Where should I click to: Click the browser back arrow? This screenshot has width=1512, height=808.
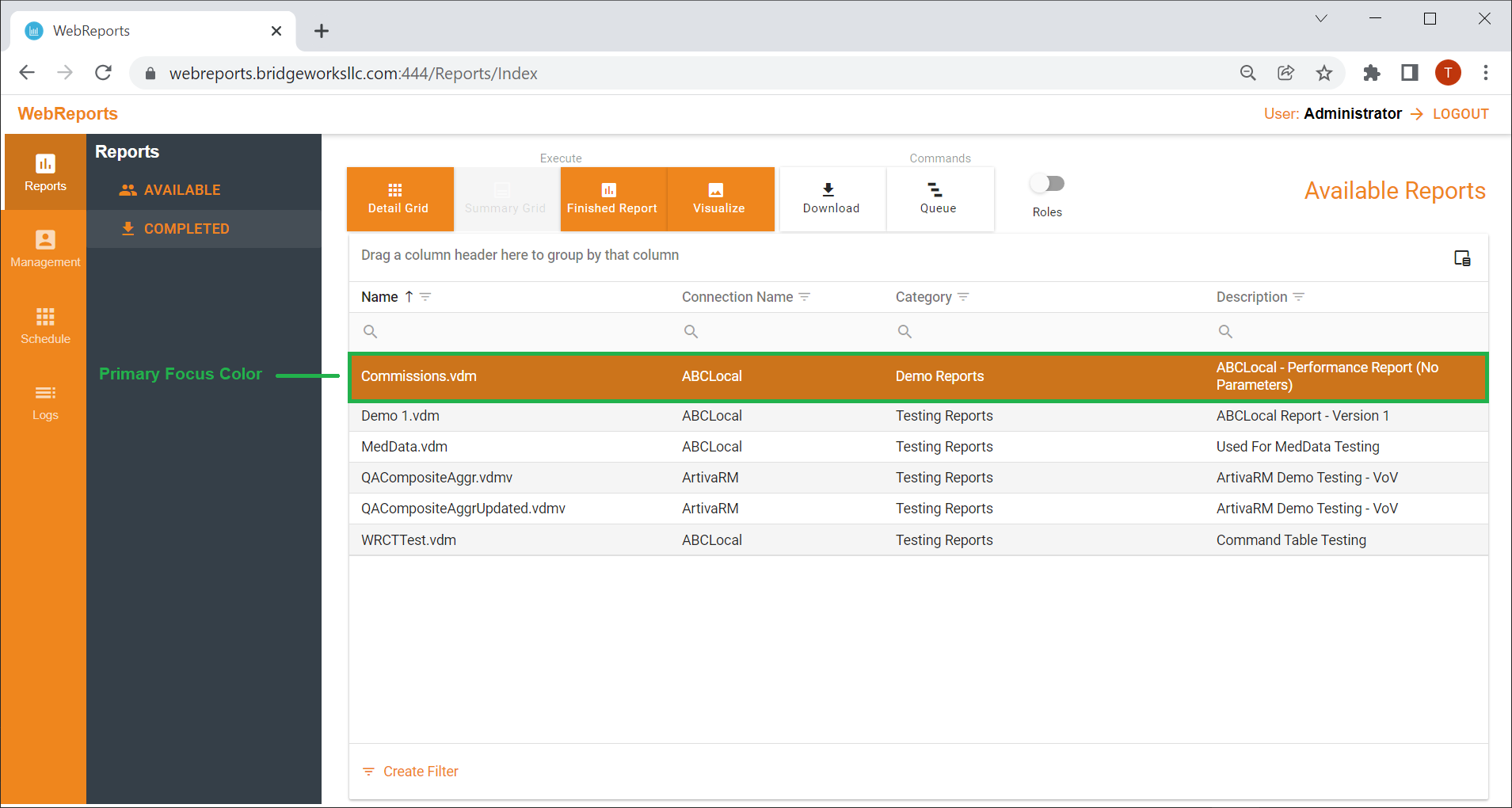click(x=27, y=73)
